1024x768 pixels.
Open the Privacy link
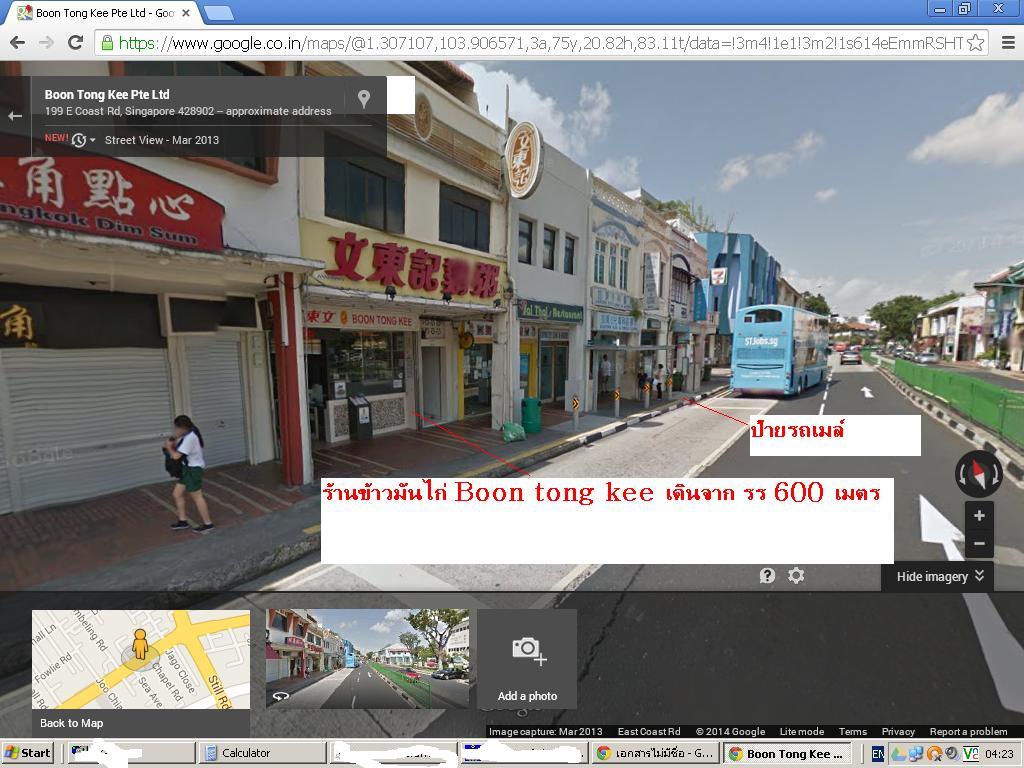[897, 731]
